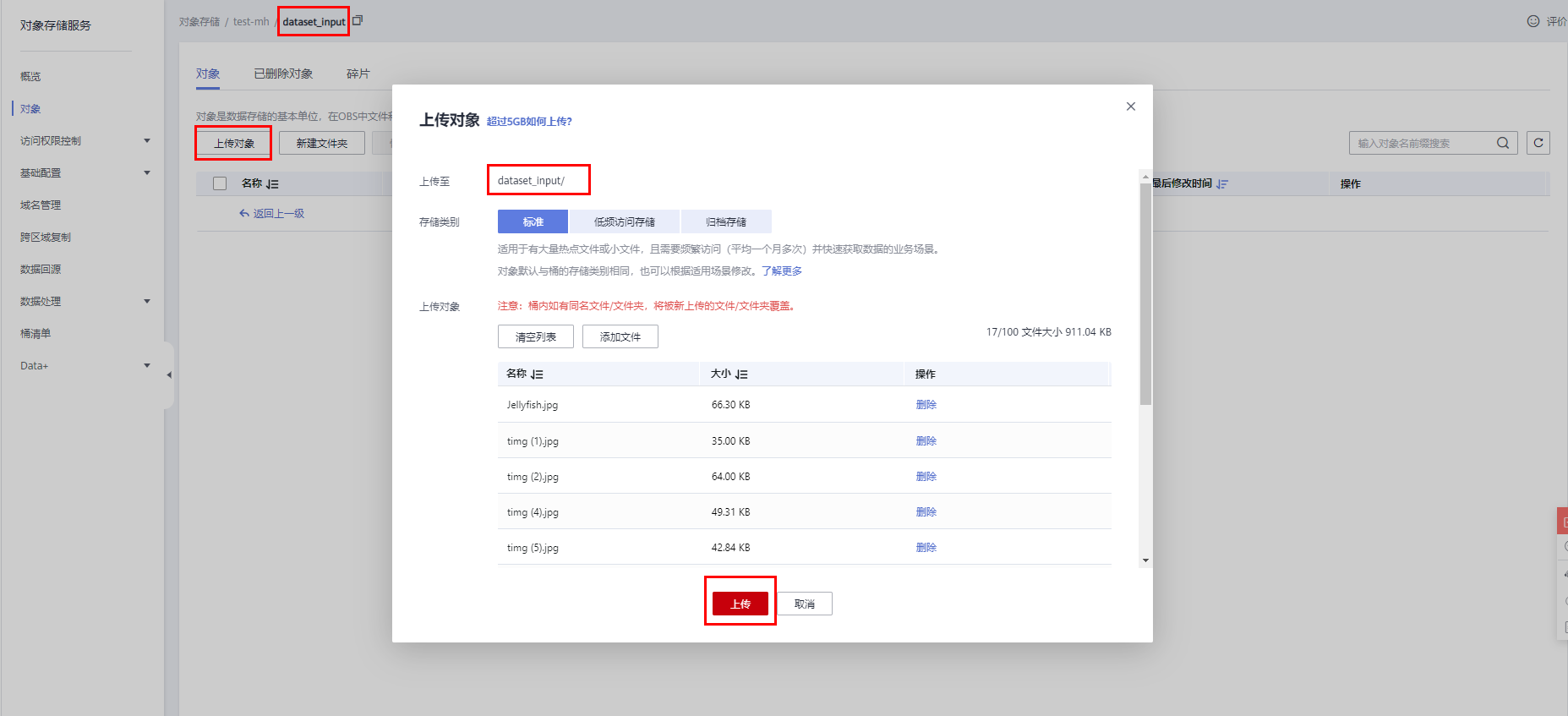Delete timg (1).jpg from the upload list
This screenshot has width=1568, height=716.
pyautogui.click(x=926, y=441)
